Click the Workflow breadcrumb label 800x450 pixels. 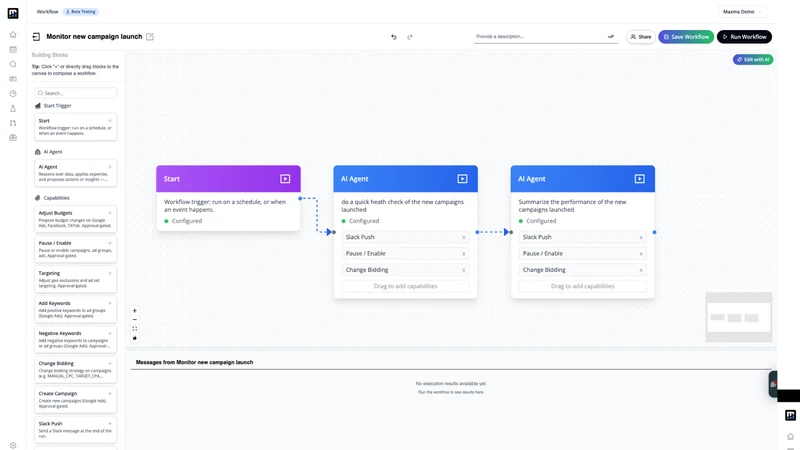[x=47, y=11]
